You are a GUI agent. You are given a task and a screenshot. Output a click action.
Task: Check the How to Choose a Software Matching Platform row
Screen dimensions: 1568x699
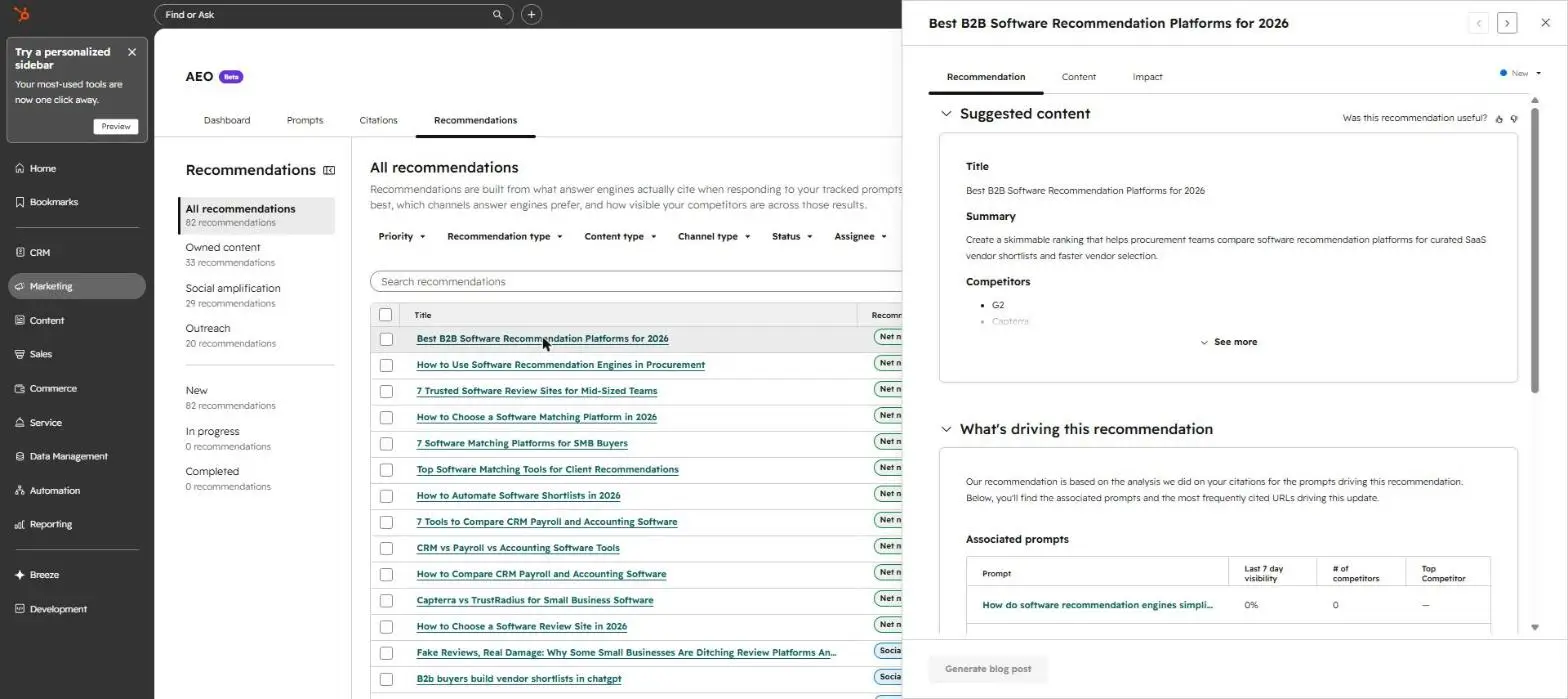pos(386,417)
